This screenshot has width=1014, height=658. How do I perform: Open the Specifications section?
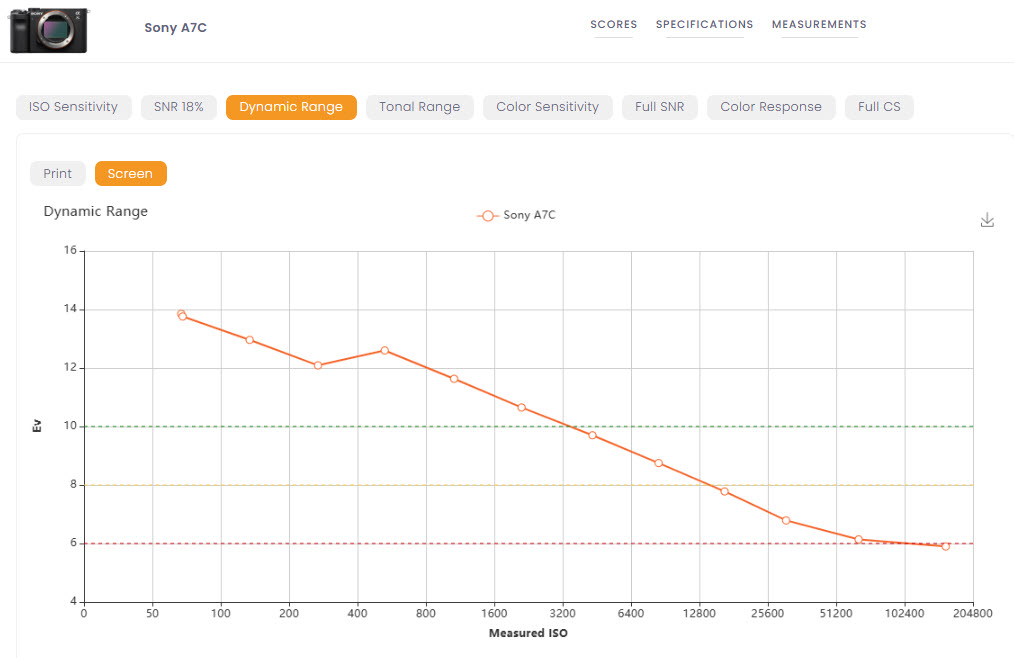pyautogui.click(x=704, y=25)
